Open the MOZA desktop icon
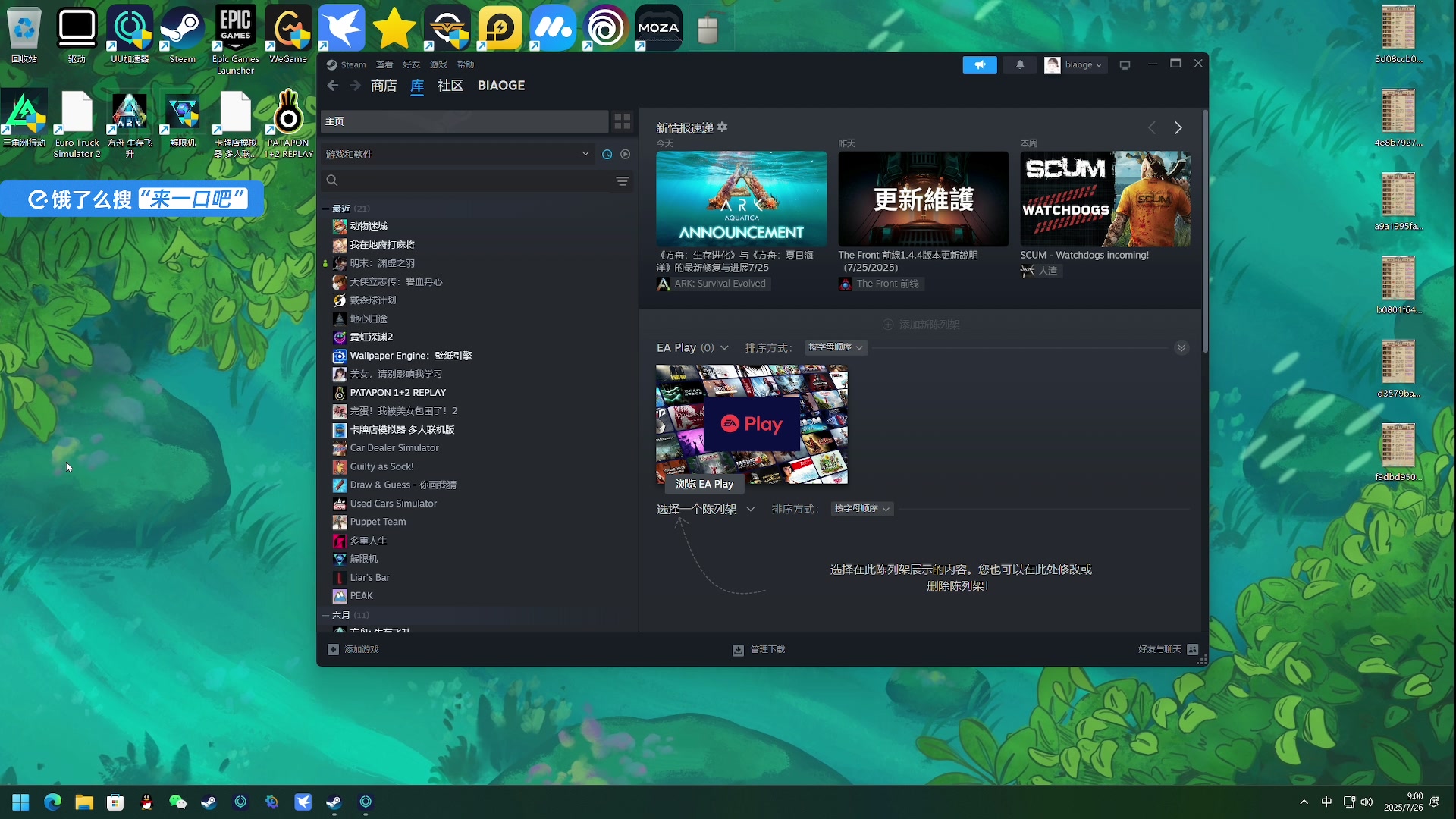This screenshot has width=1456, height=819. coord(658,27)
